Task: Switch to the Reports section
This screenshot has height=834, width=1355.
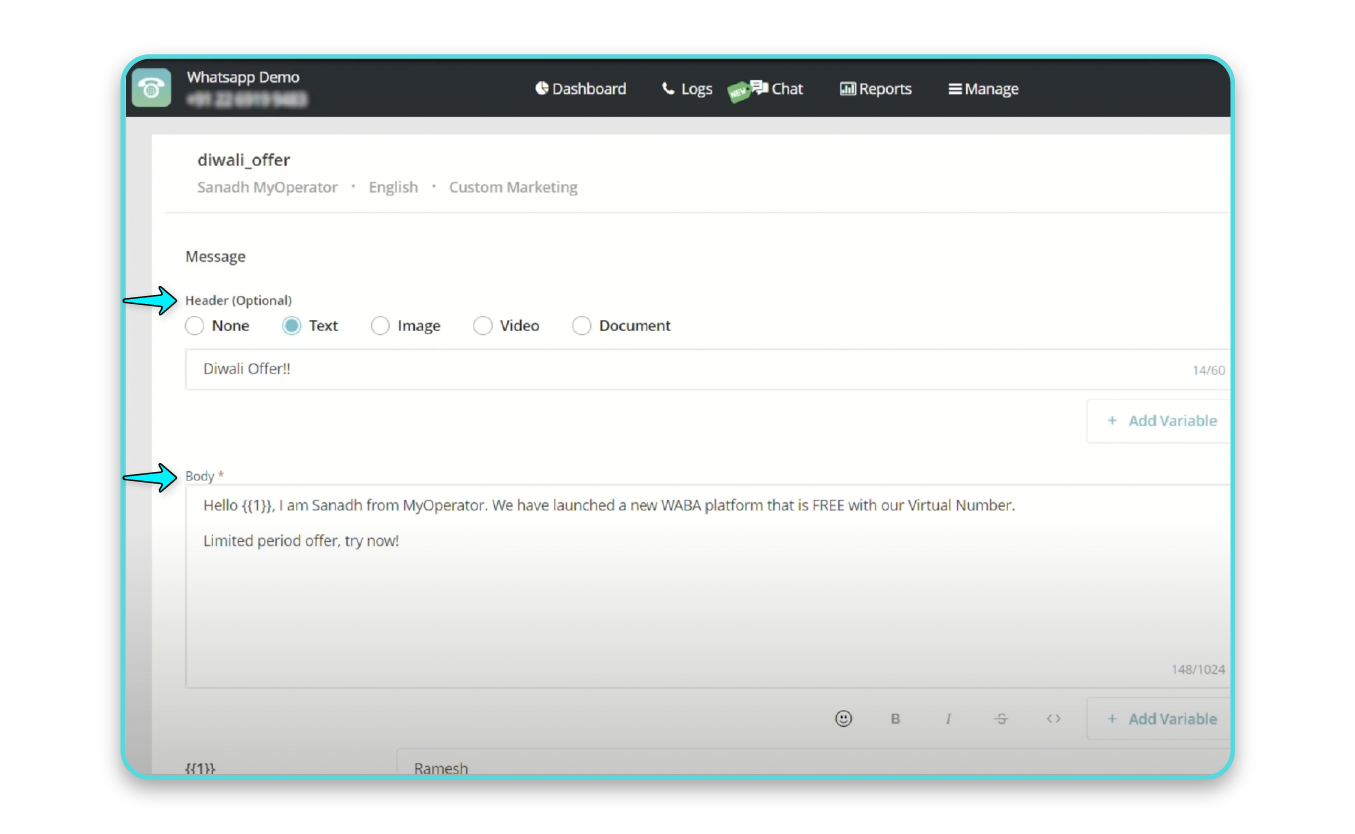Action: click(x=884, y=88)
